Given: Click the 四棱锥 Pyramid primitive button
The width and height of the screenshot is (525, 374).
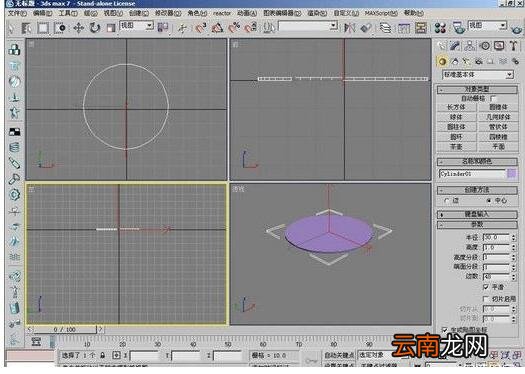Looking at the screenshot, I should (x=498, y=137).
